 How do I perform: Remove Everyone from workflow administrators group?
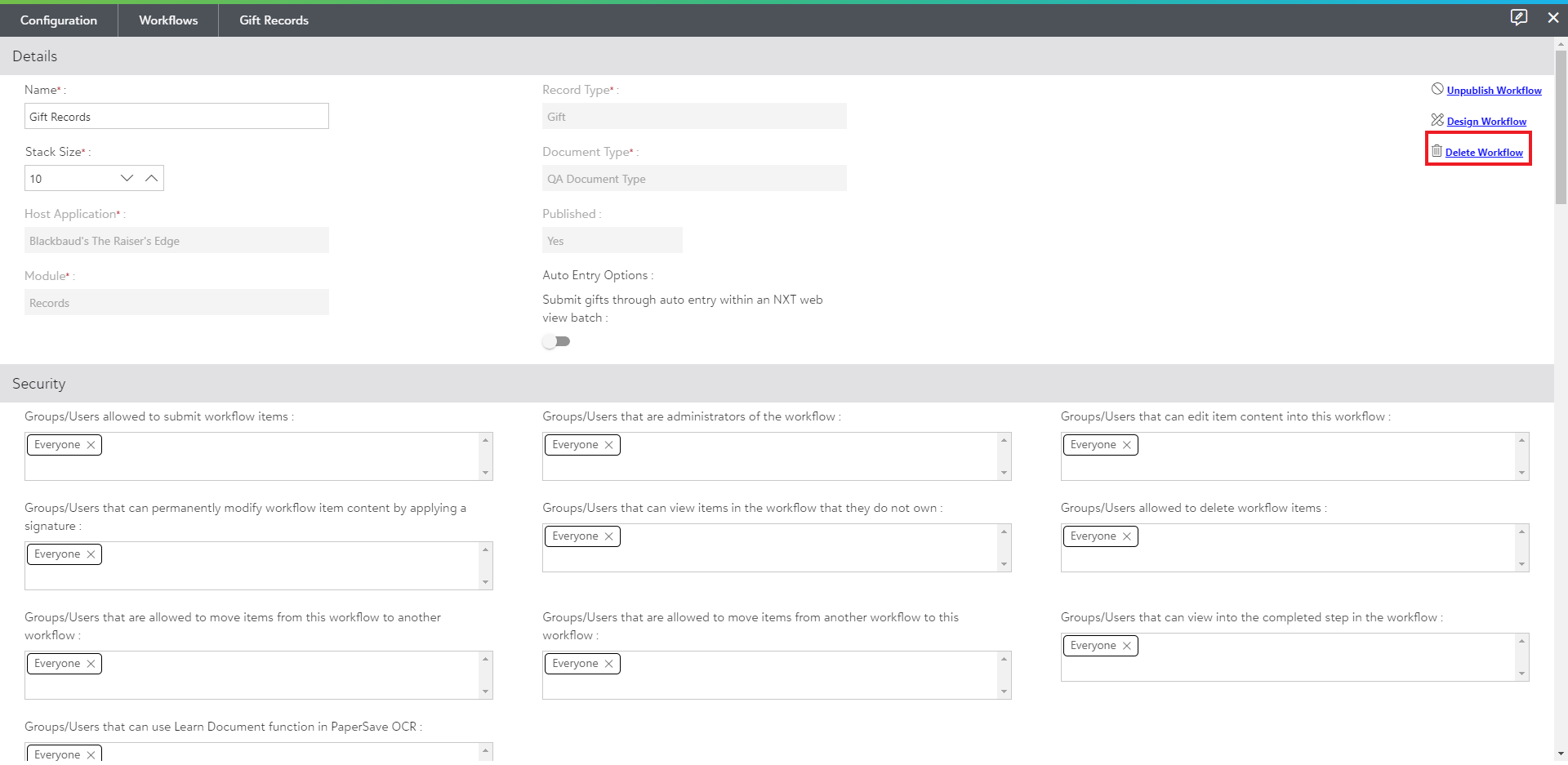[609, 445]
